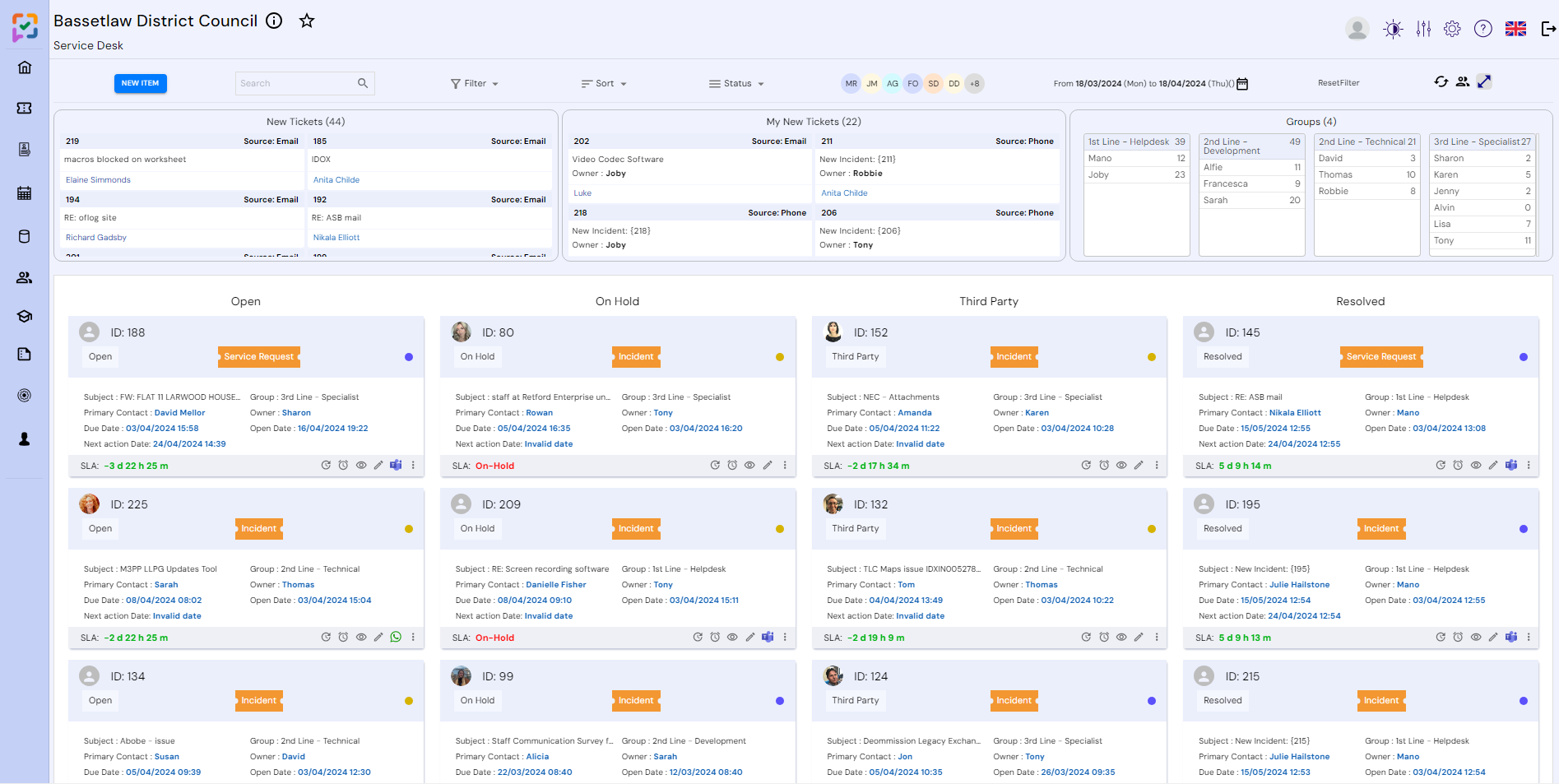Mark favourite with the star icon
The width and height of the screenshot is (1559, 784).
307,21
